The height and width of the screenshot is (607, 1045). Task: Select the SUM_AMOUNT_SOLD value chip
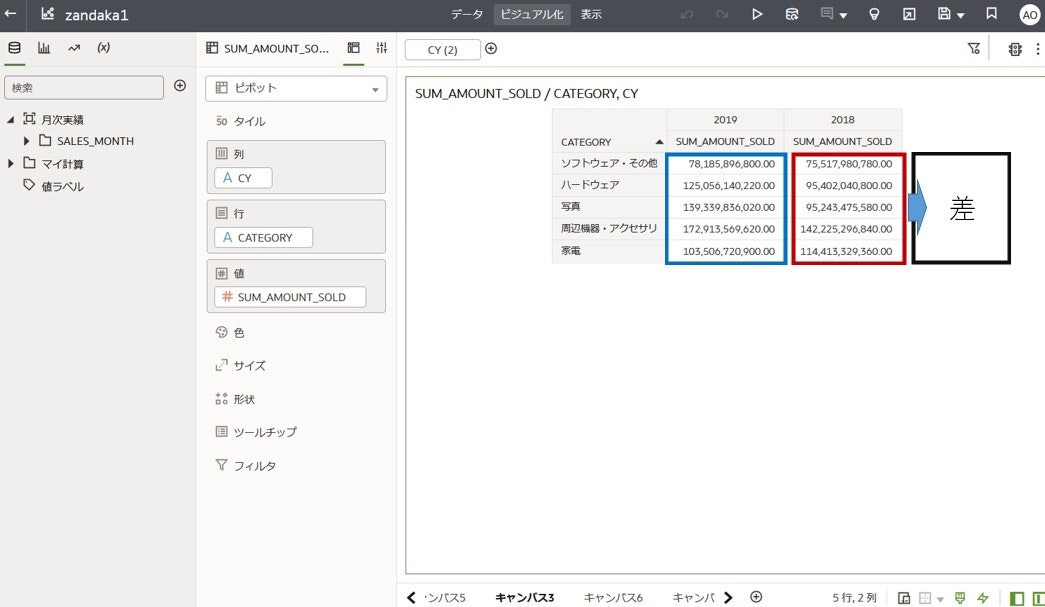[x=290, y=297]
